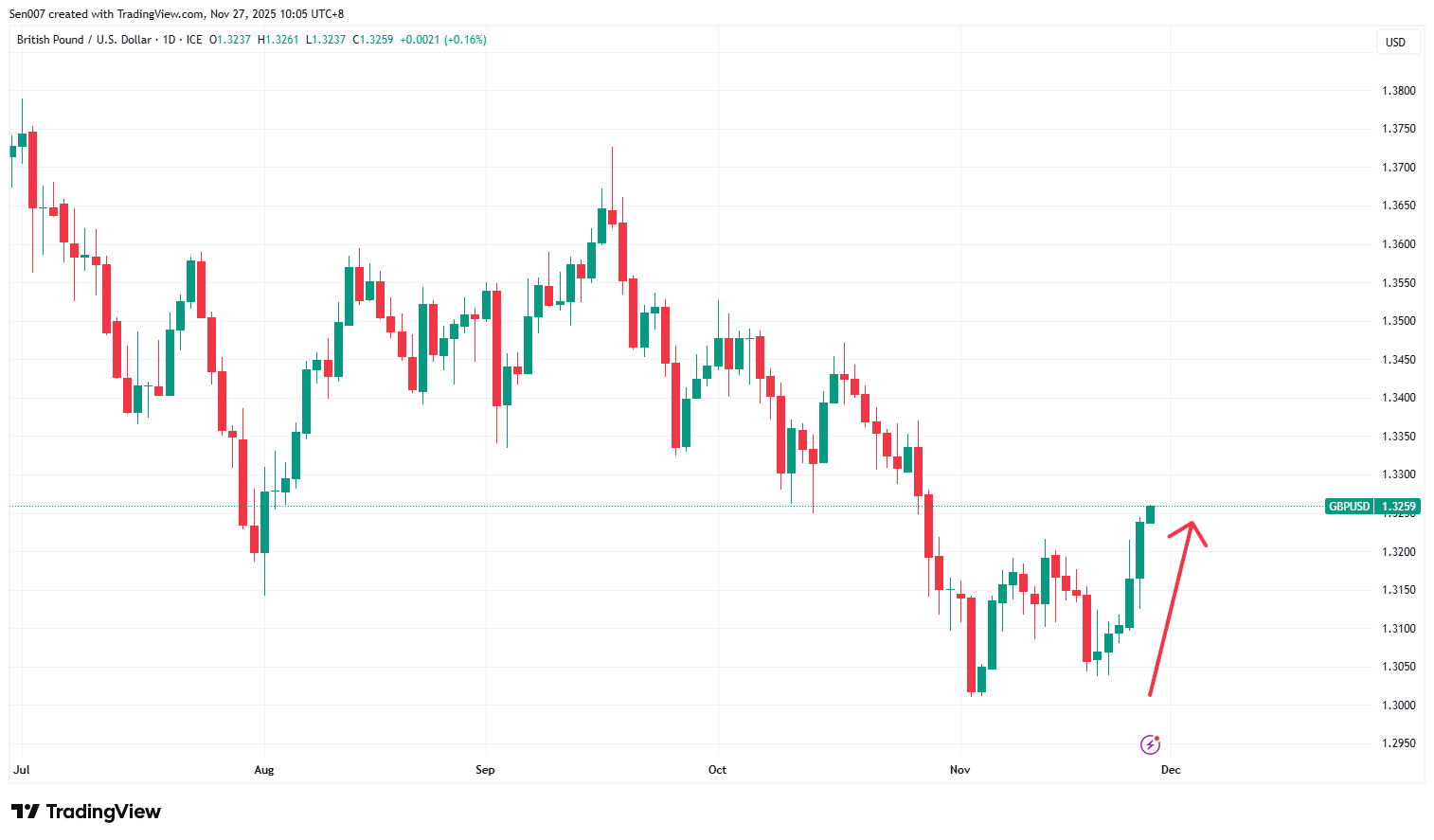
Task: Open exchange info by clicking ICE
Action: [193, 40]
